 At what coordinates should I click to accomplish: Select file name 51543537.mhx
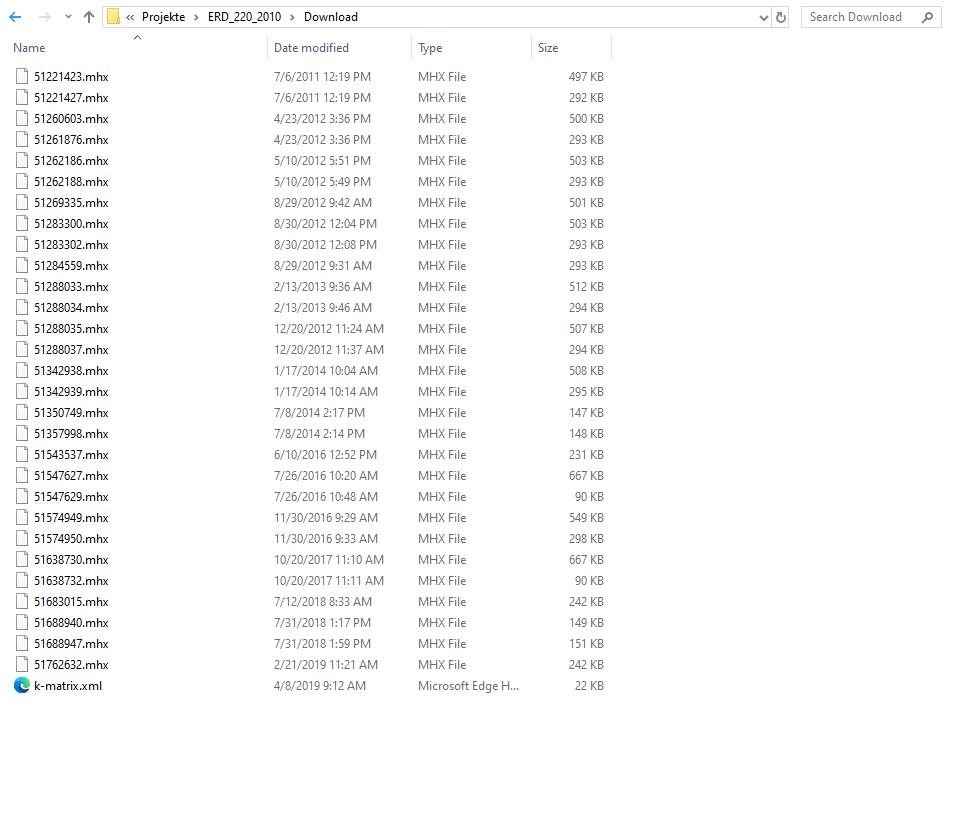(x=71, y=454)
